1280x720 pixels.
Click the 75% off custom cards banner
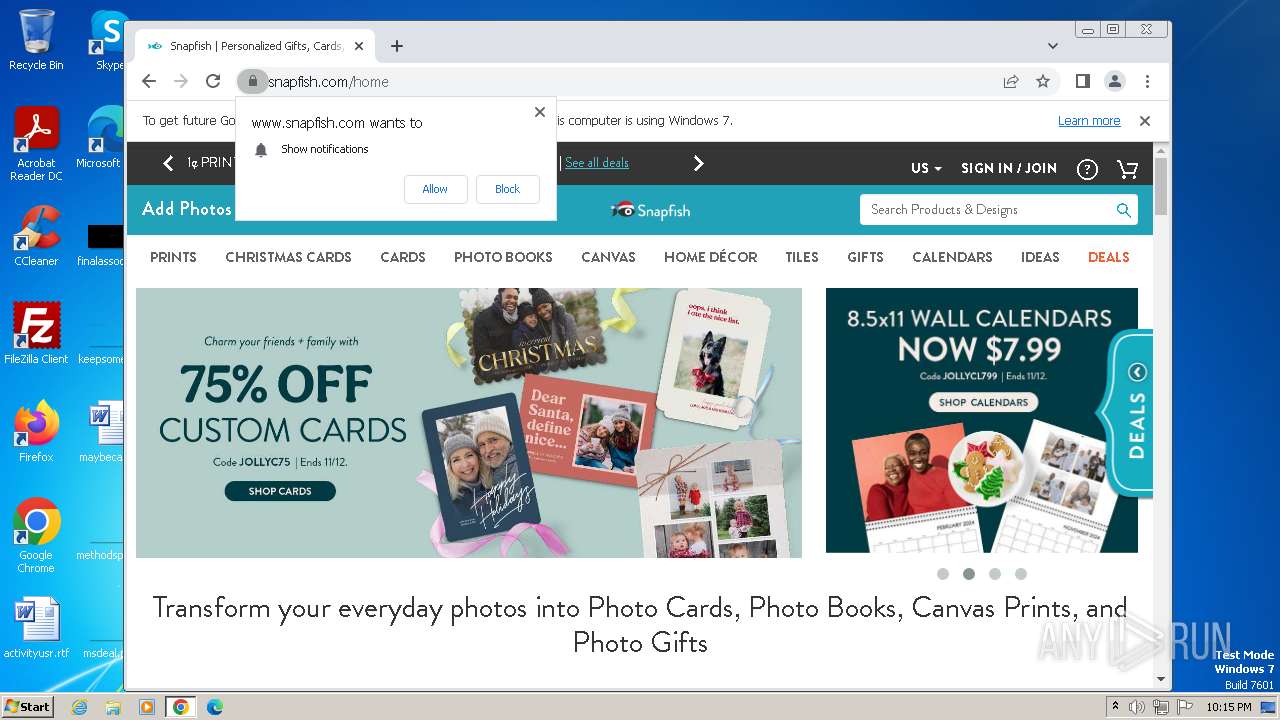pyautogui.click(x=469, y=423)
